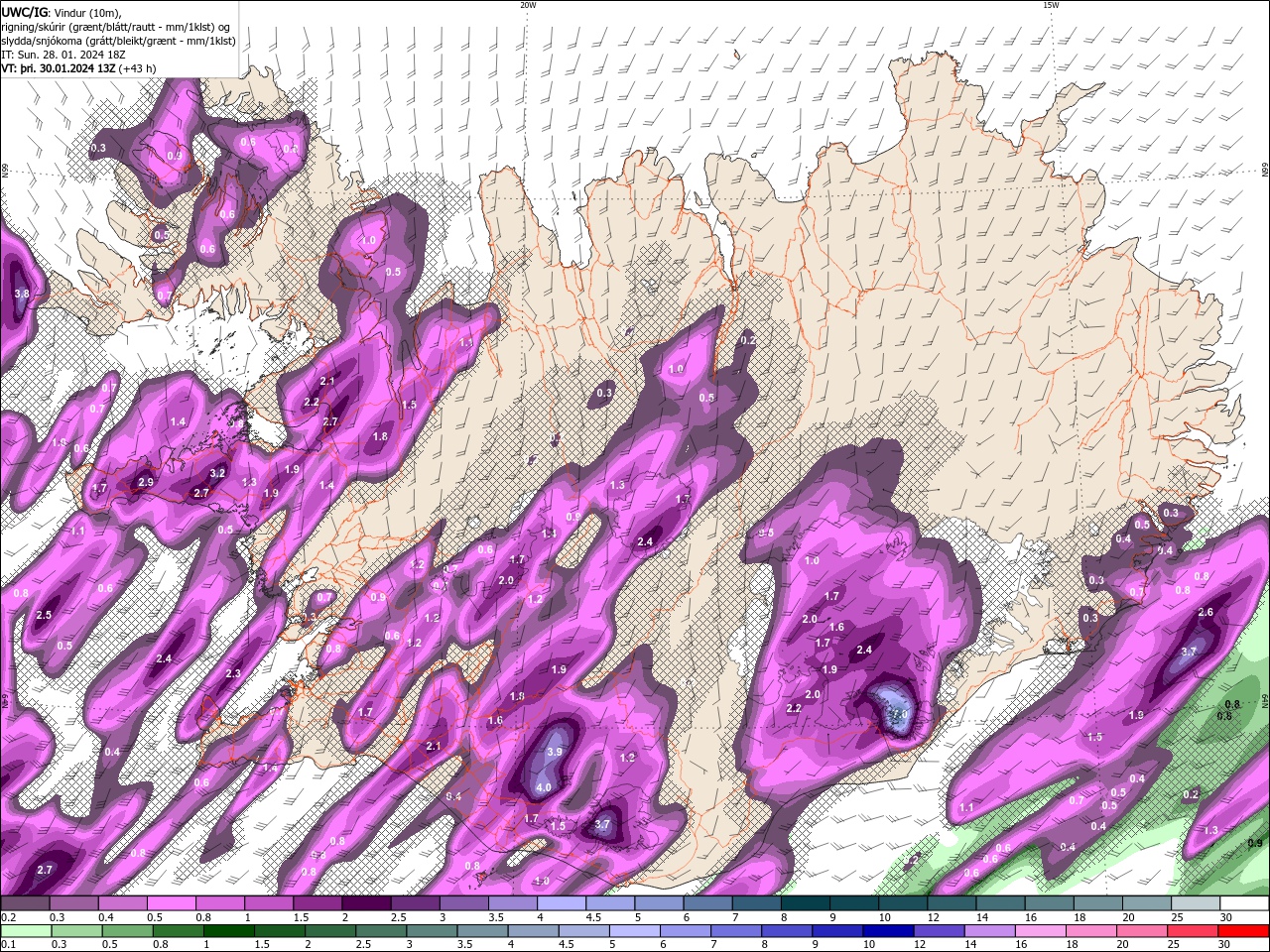Select the 0.2 swatch in upper legend row
The width and height of the screenshot is (1270, 952).
click(25, 903)
